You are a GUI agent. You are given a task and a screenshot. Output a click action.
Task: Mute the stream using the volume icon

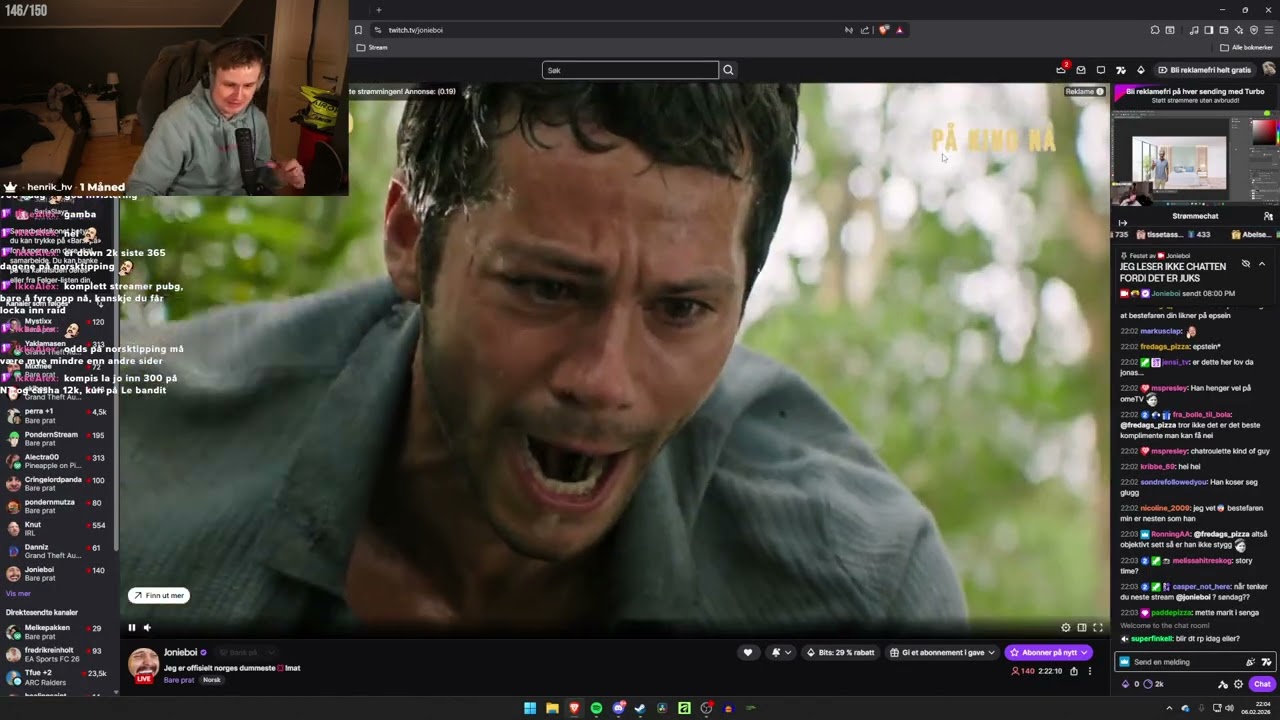click(x=147, y=627)
